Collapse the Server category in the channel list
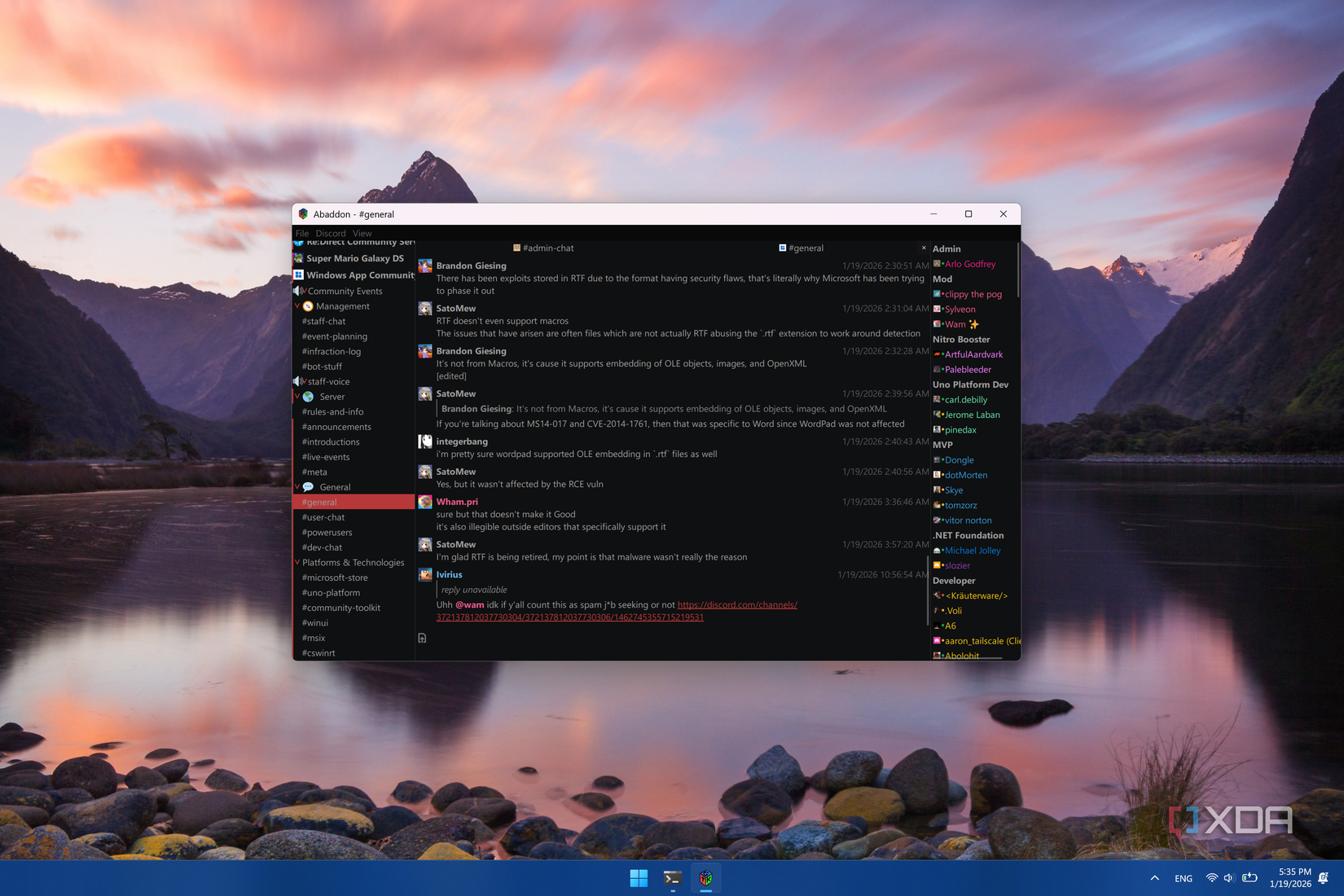Screen dimensions: 1344x896 point(297,397)
